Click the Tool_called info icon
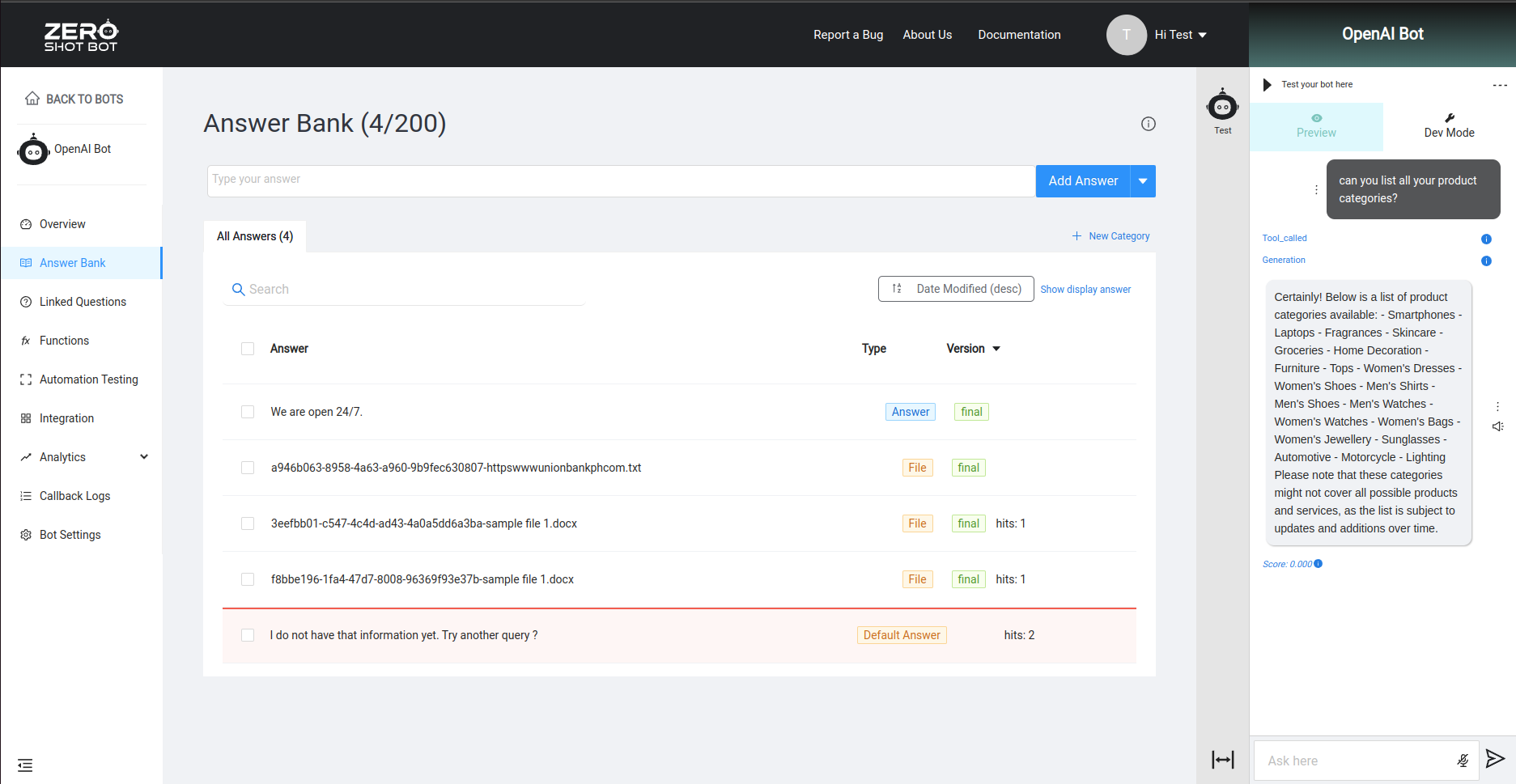The width and height of the screenshot is (1516, 784). click(1486, 239)
